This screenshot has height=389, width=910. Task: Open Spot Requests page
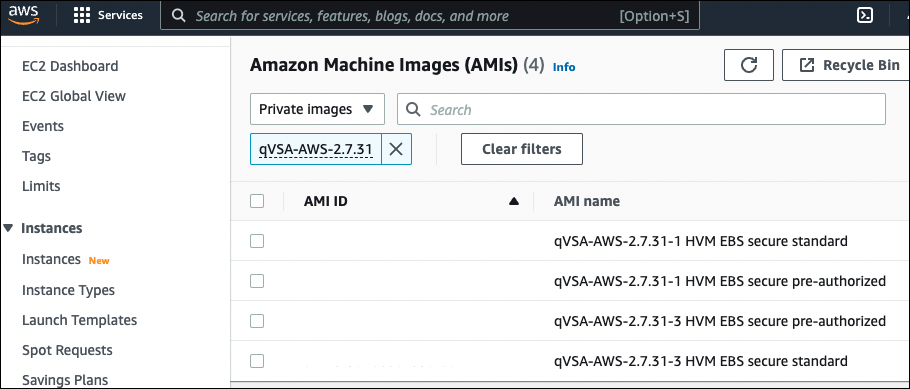(x=67, y=350)
